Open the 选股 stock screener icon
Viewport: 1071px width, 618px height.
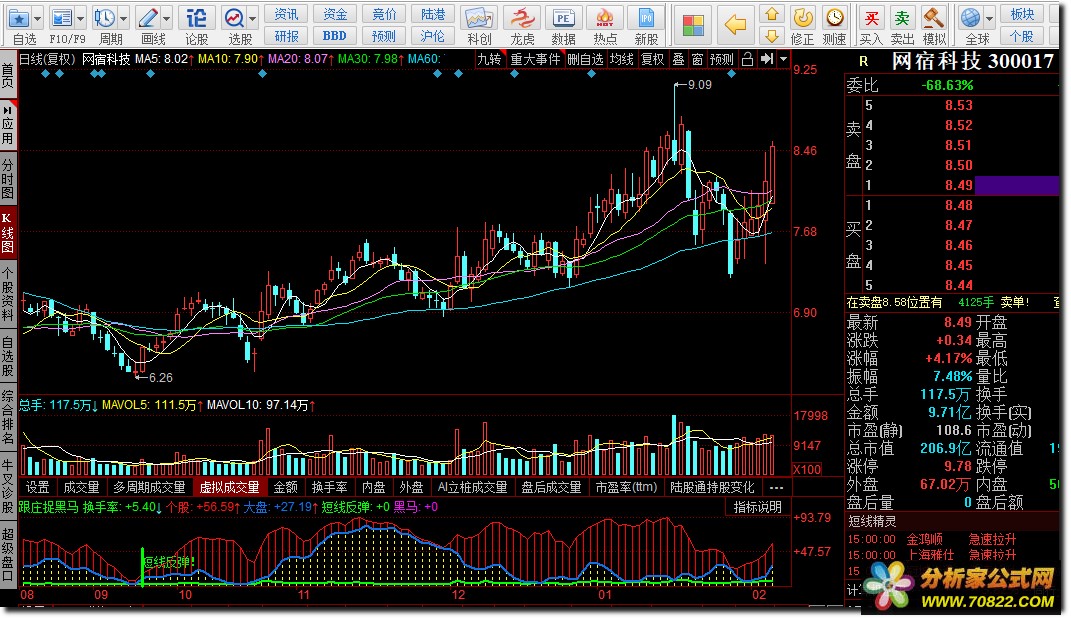click(234, 18)
